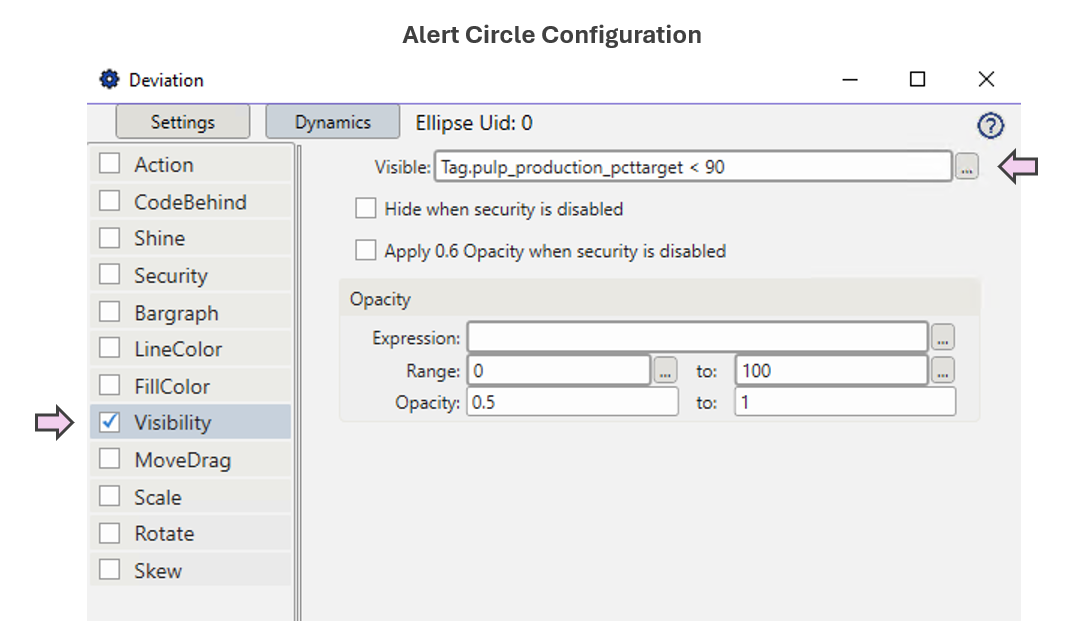Click the help question mark icon
The width and height of the screenshot is (1074, 621).
tap(990, 125)
